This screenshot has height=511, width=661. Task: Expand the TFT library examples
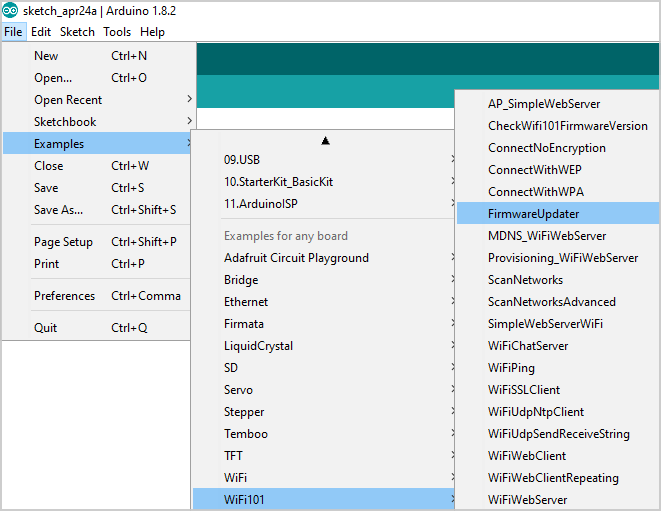(x=324, y=455)
